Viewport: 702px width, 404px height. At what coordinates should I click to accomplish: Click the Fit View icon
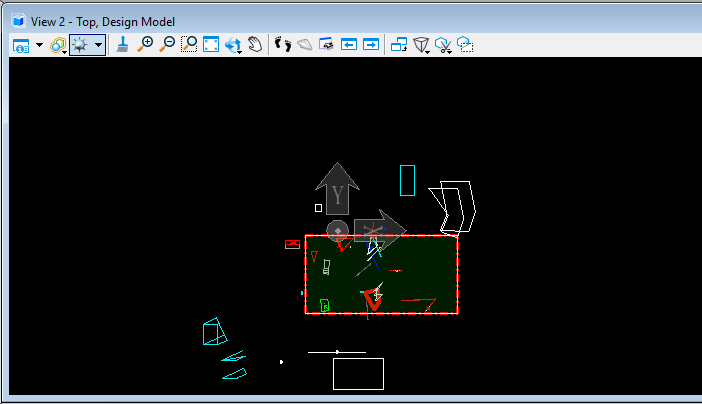tap(211, 45)
